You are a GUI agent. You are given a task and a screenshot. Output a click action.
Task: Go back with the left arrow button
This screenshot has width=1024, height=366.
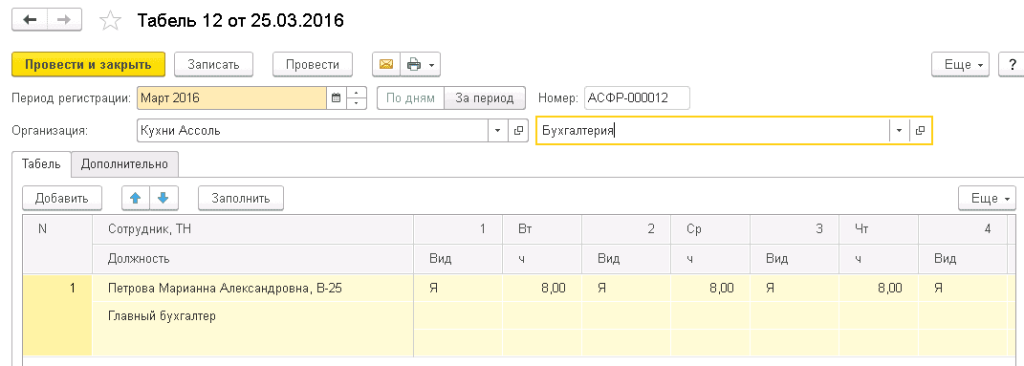(29, 20)
